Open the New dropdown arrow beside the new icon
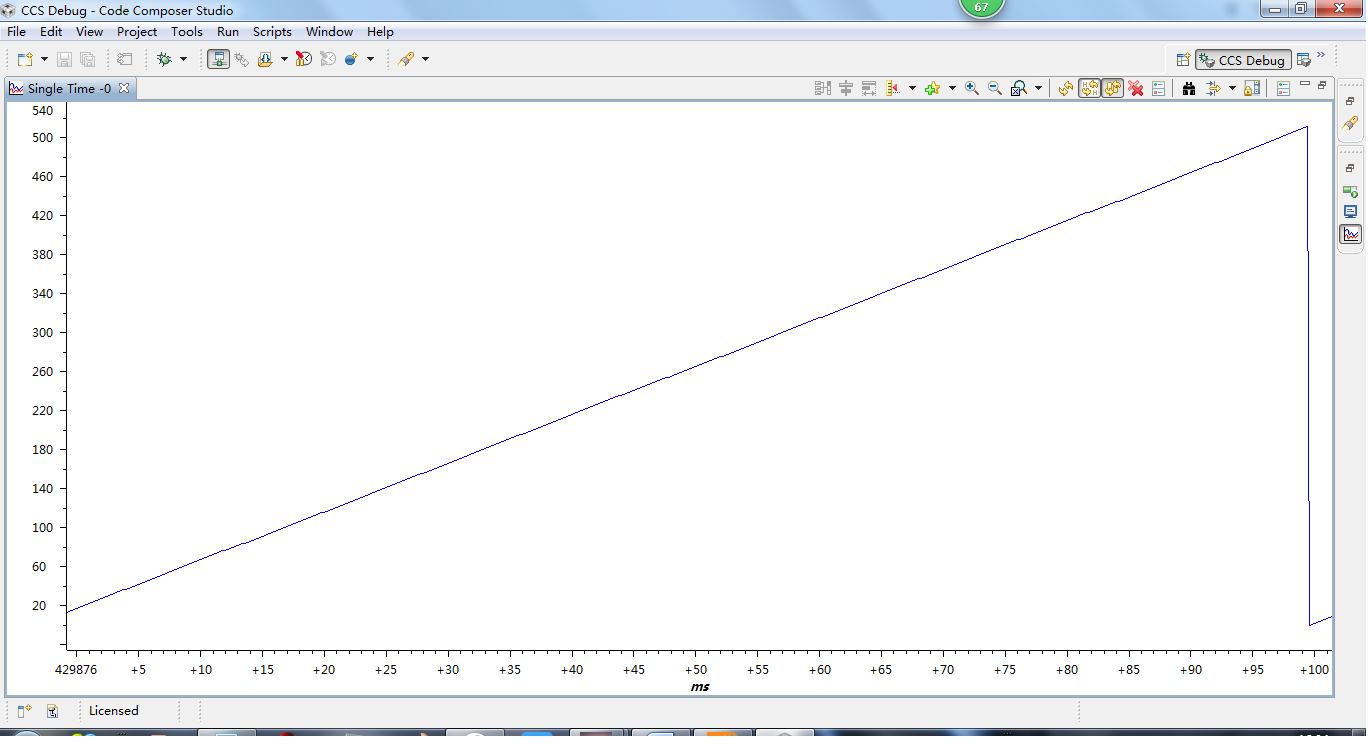The height and width of the screenshot is (748, 1368). pos(44,60)
